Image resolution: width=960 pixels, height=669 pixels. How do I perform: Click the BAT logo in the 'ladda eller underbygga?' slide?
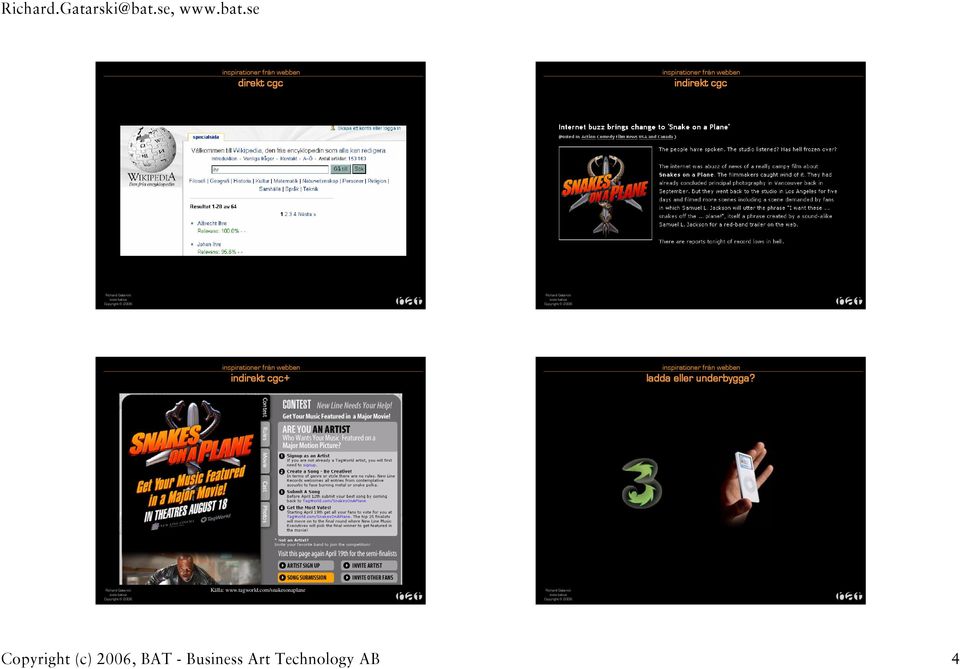point(849,596)
